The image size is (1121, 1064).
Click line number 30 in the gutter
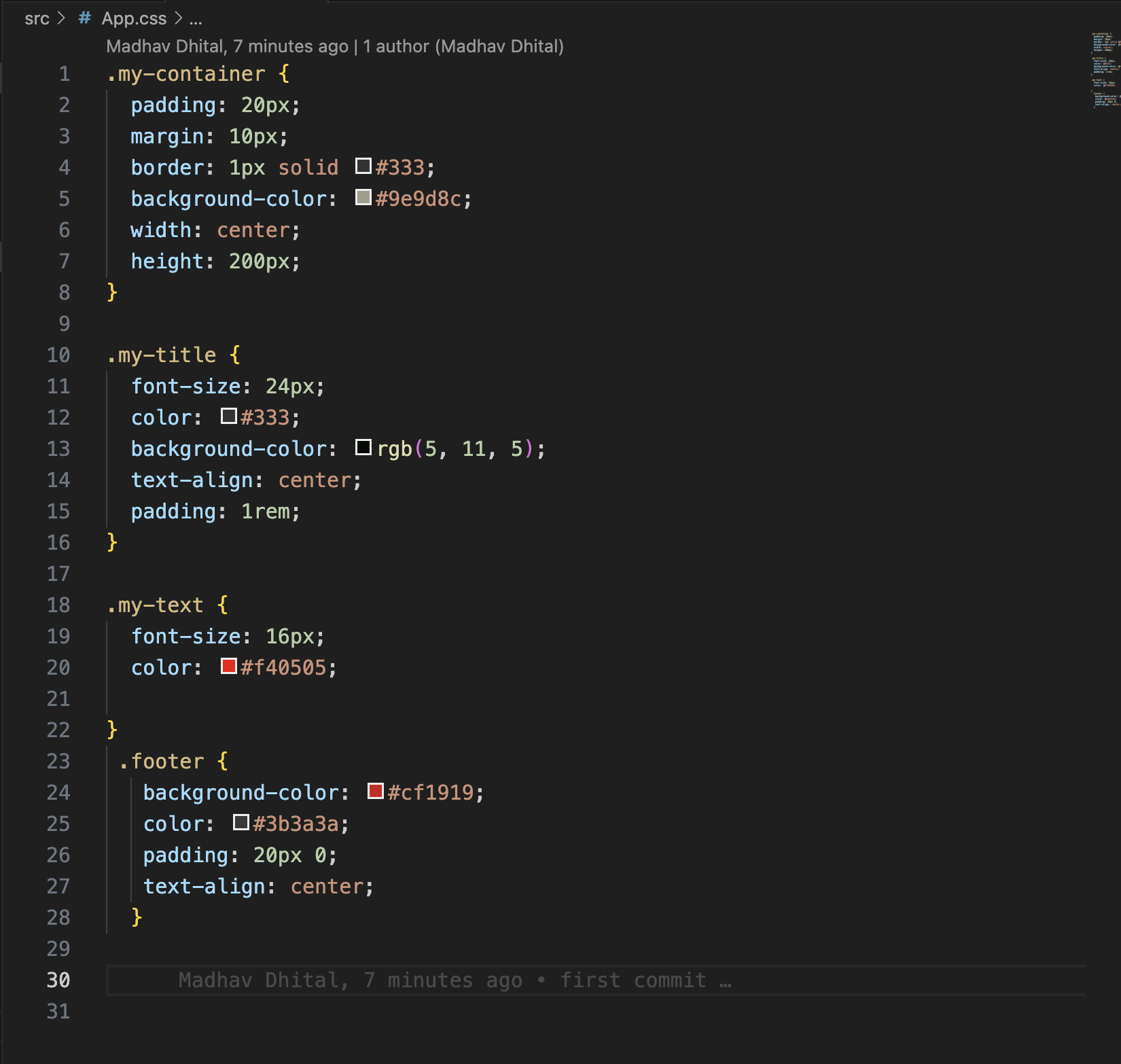coord(60,980)
